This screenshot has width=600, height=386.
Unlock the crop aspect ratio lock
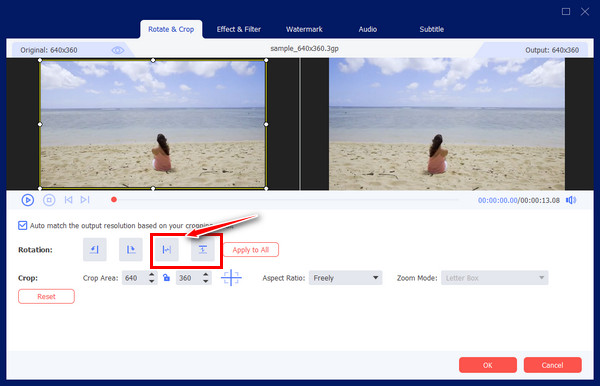click(166, 278)
